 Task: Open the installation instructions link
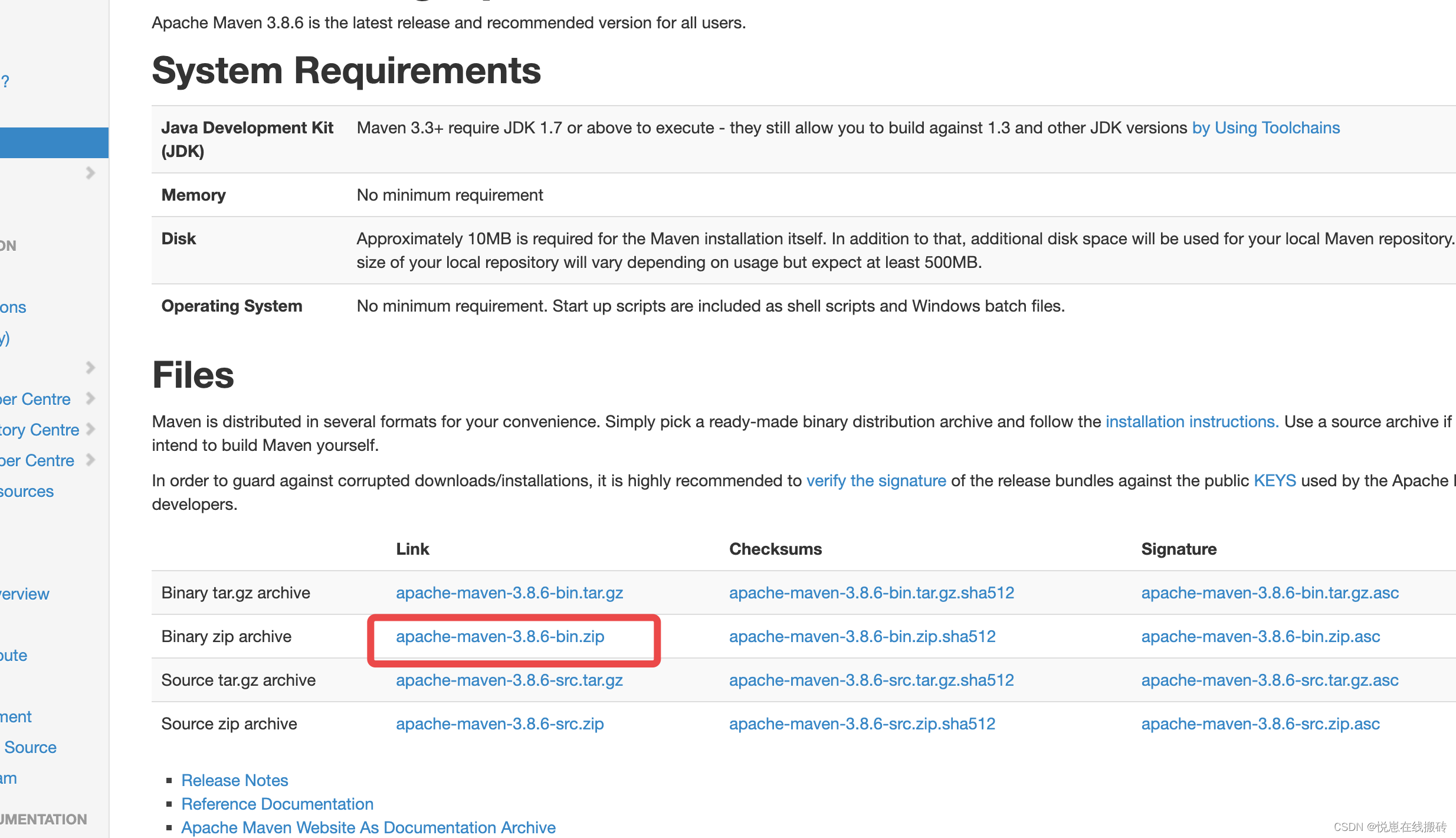[x=1192, y=421]
